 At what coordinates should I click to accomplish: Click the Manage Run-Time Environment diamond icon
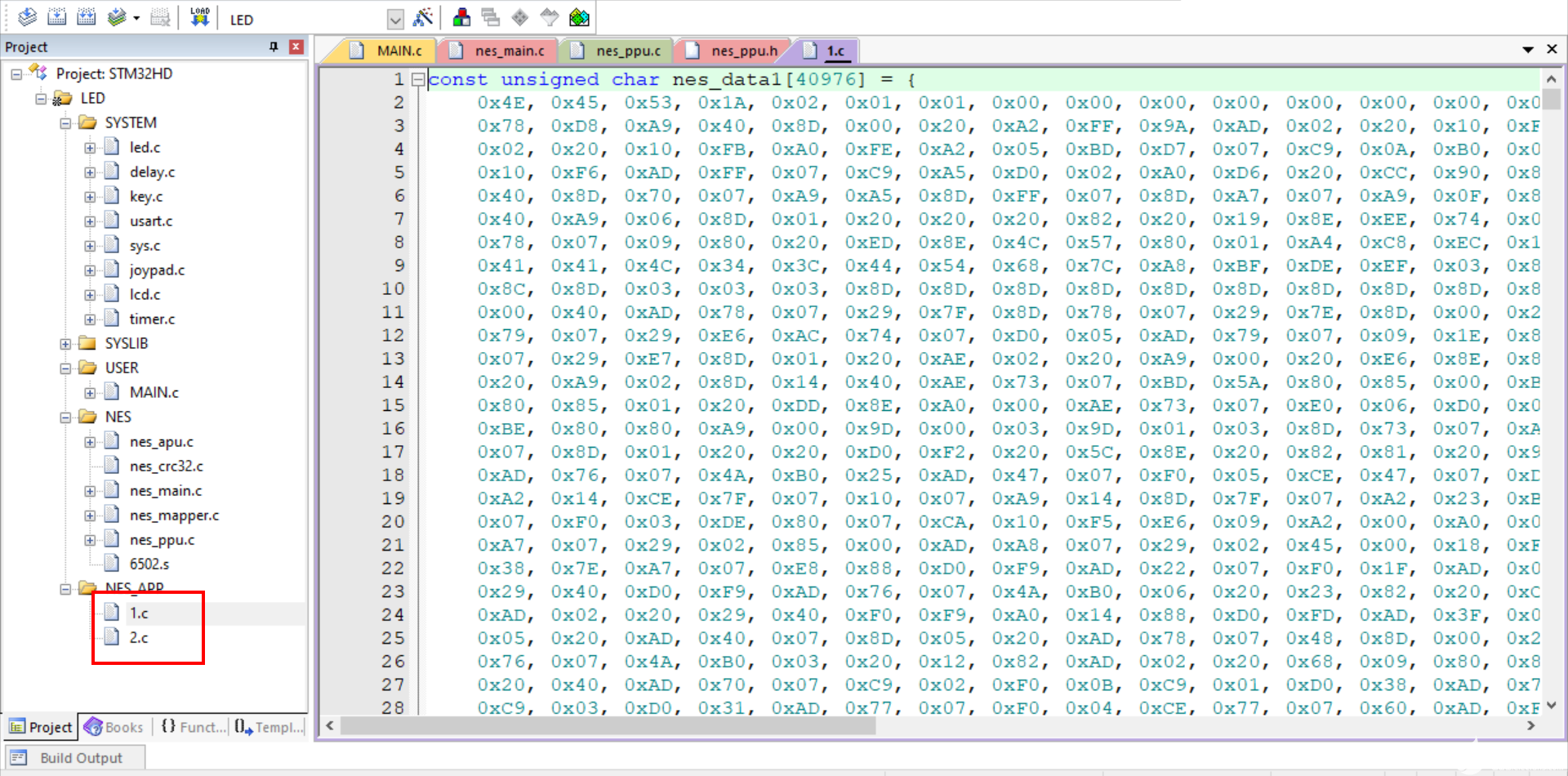pos(520,17)
